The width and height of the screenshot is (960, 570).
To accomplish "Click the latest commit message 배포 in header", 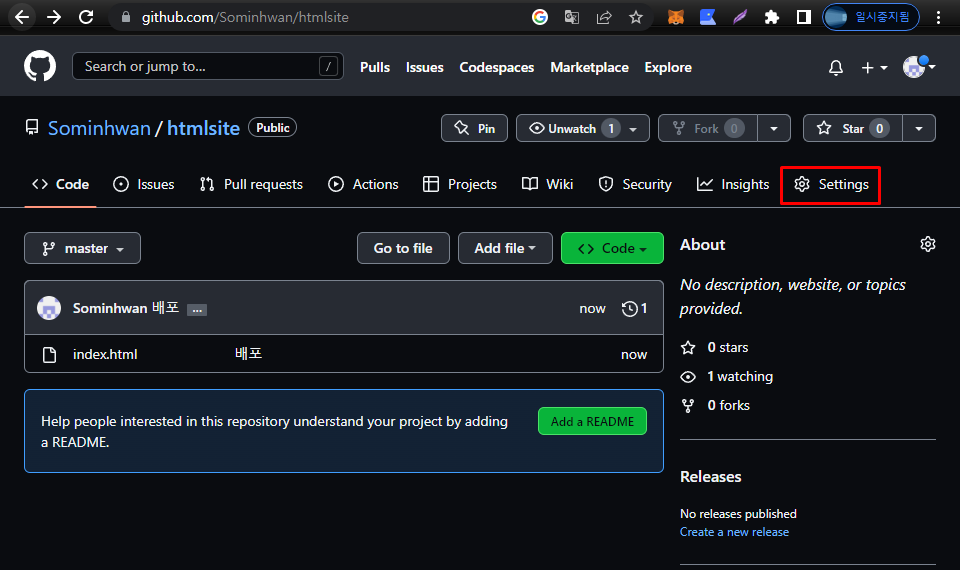I will coord(165,307).
